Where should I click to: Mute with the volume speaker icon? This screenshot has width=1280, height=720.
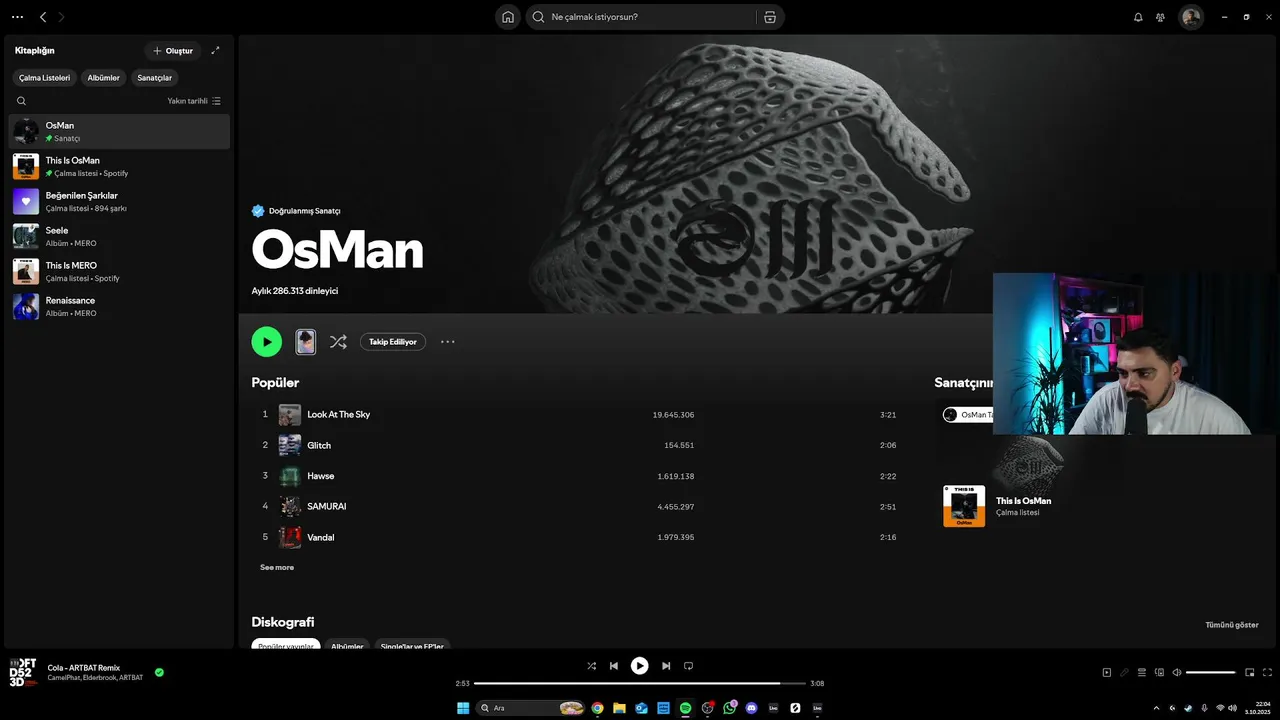pyautogui.click(x=1177, y=672)
